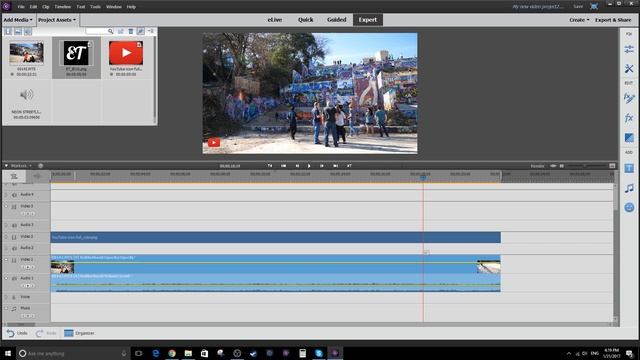Image resolution: width=640 pixels, height=360 pixels.
Task: Toggle Video 2 track visibility icon
Action: [x=14, y=237]
